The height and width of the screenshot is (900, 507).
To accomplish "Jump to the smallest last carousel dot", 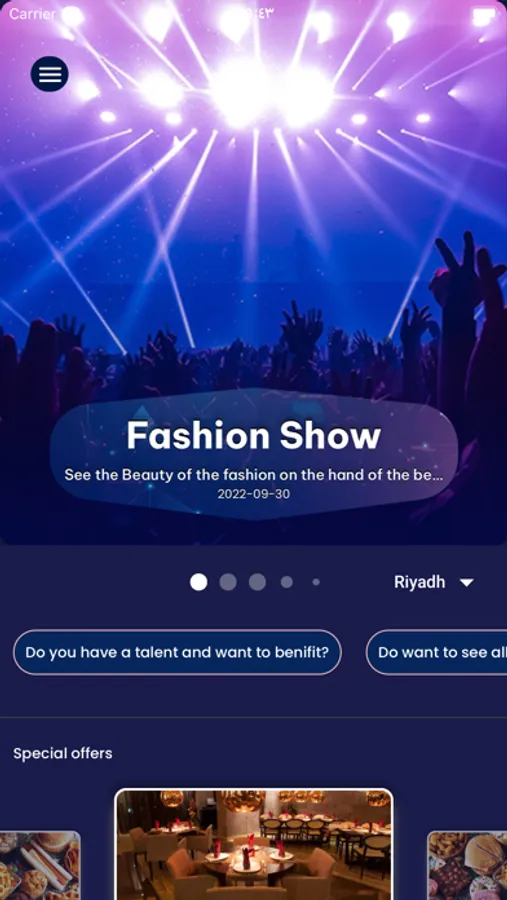I will 316,582.
